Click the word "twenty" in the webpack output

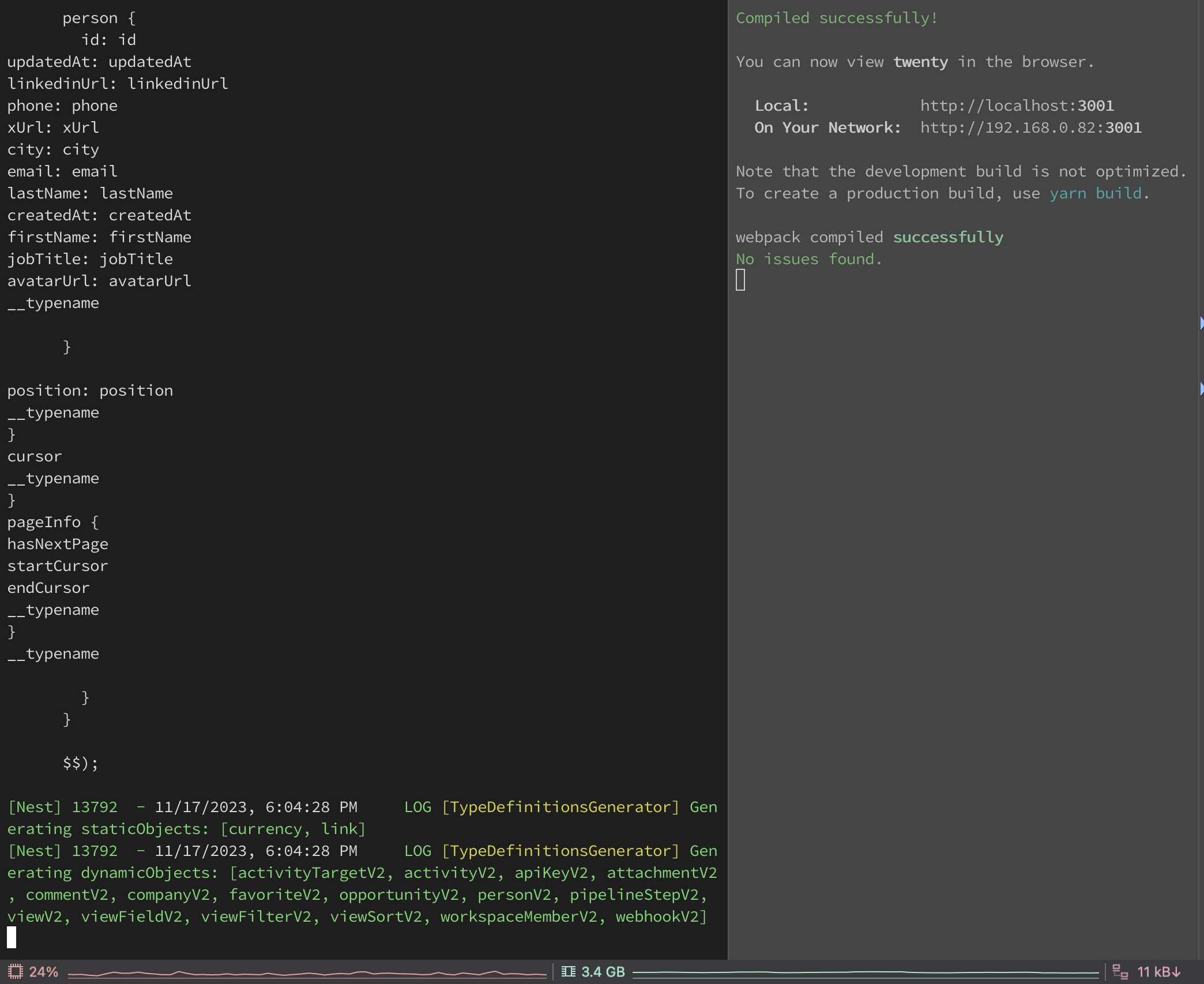click(920, 62)
